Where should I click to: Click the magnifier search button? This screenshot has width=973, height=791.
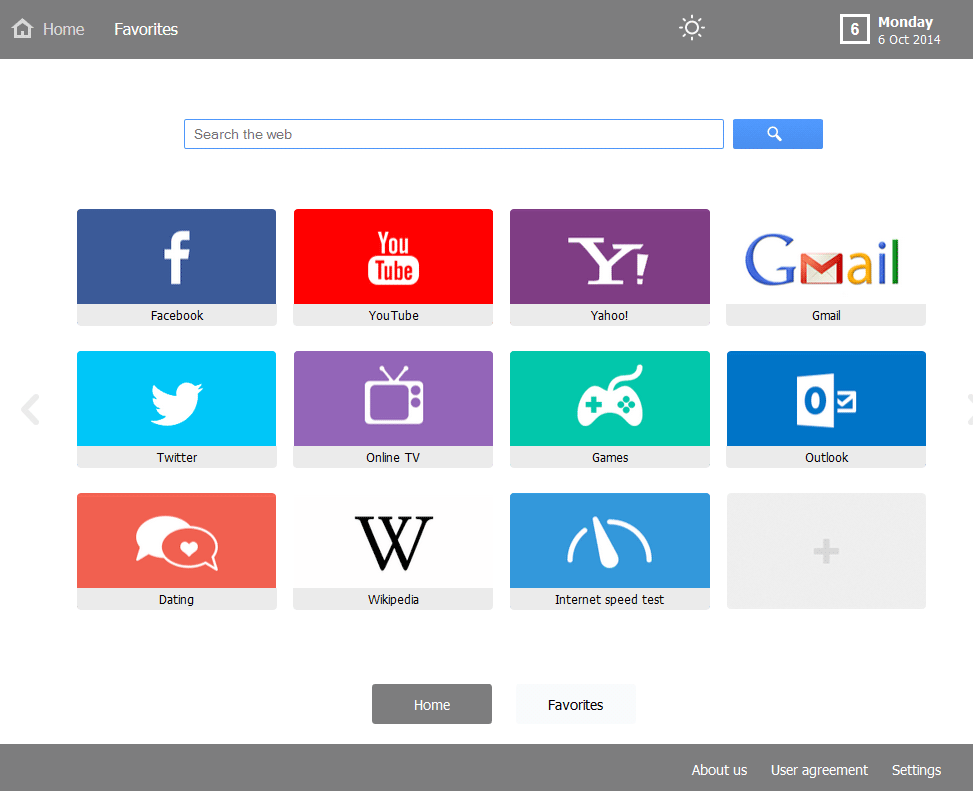point(778,134)
